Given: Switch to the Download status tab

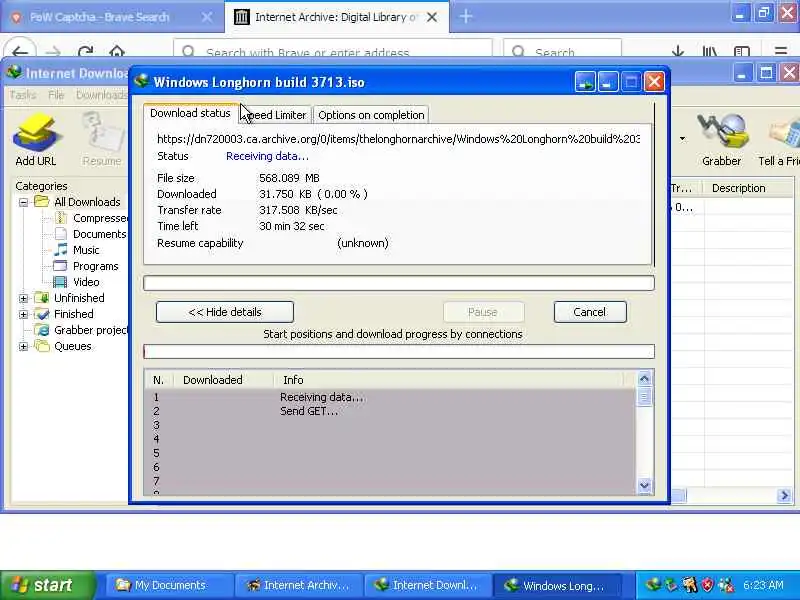Looking at the screenshot, I should (190, 113).
